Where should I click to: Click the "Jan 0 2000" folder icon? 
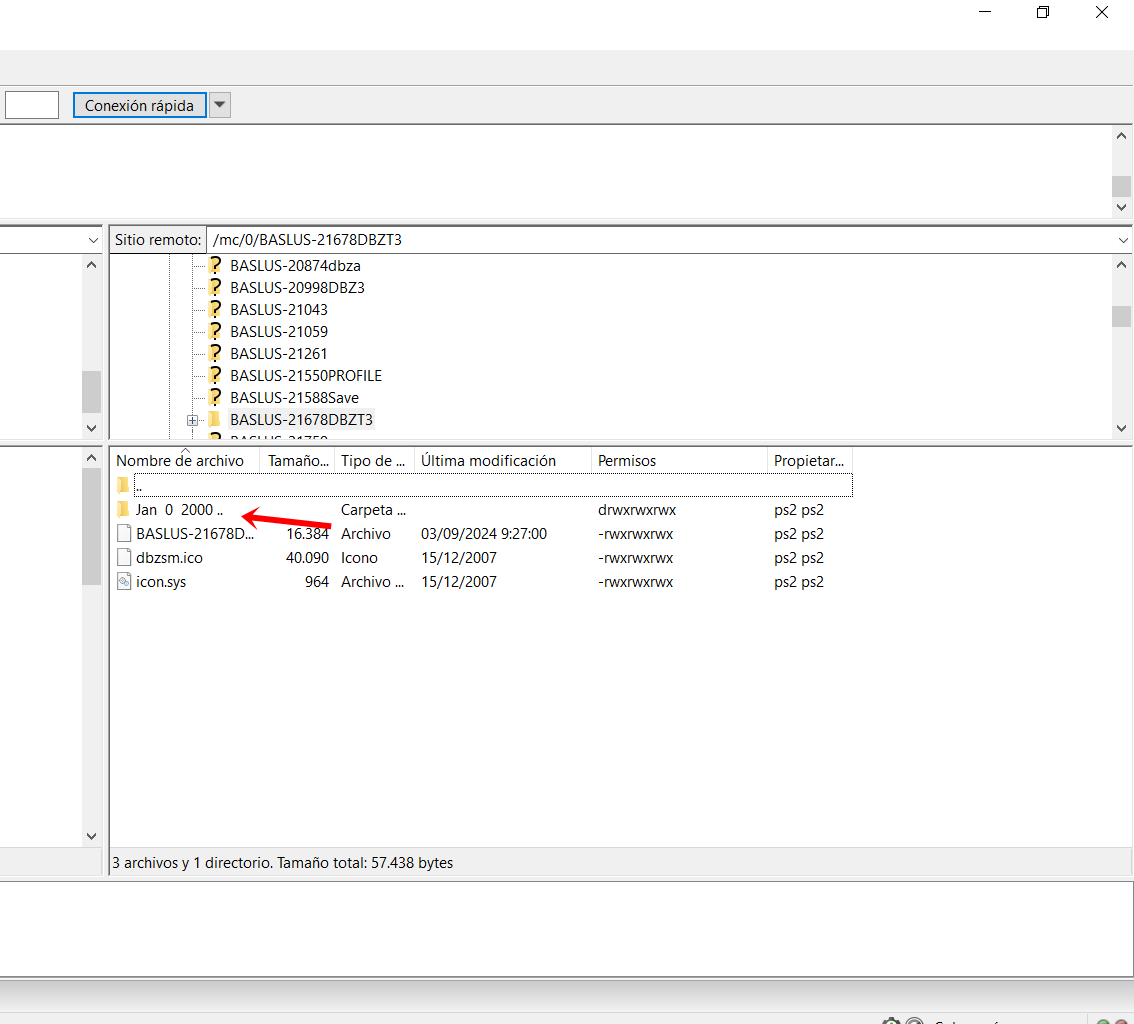click(x=123, y=510)
